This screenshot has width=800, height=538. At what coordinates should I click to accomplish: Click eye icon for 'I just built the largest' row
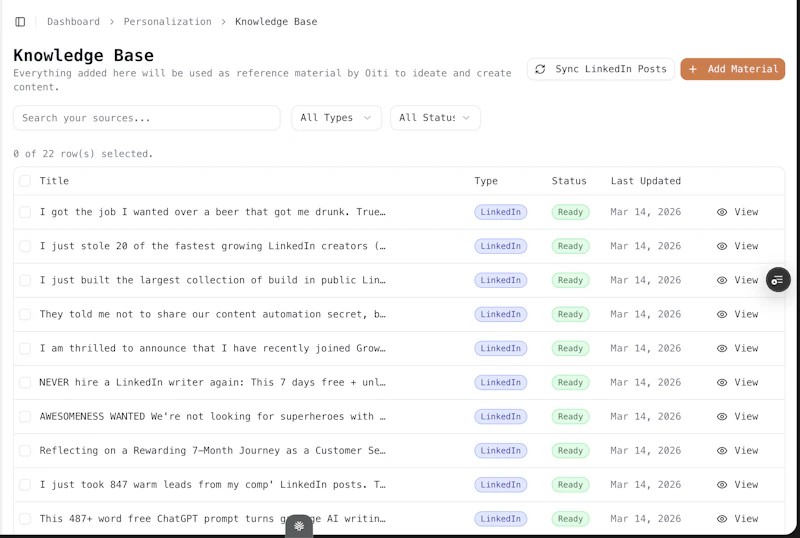coord(722,280)
